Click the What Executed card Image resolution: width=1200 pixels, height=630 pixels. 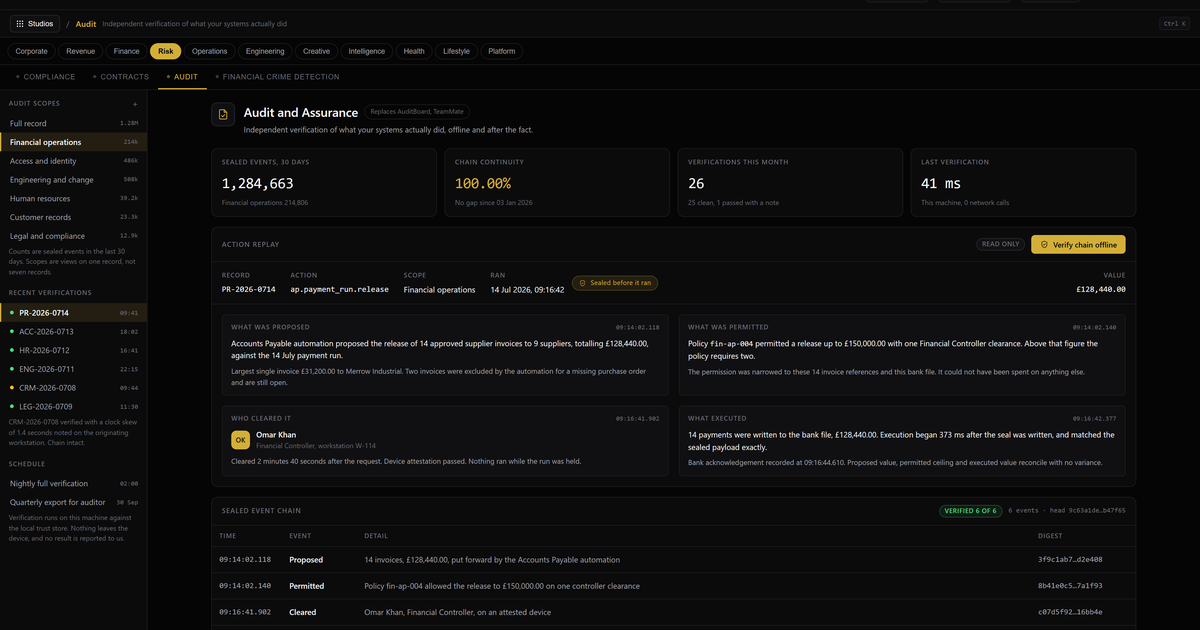pos(902,441)
